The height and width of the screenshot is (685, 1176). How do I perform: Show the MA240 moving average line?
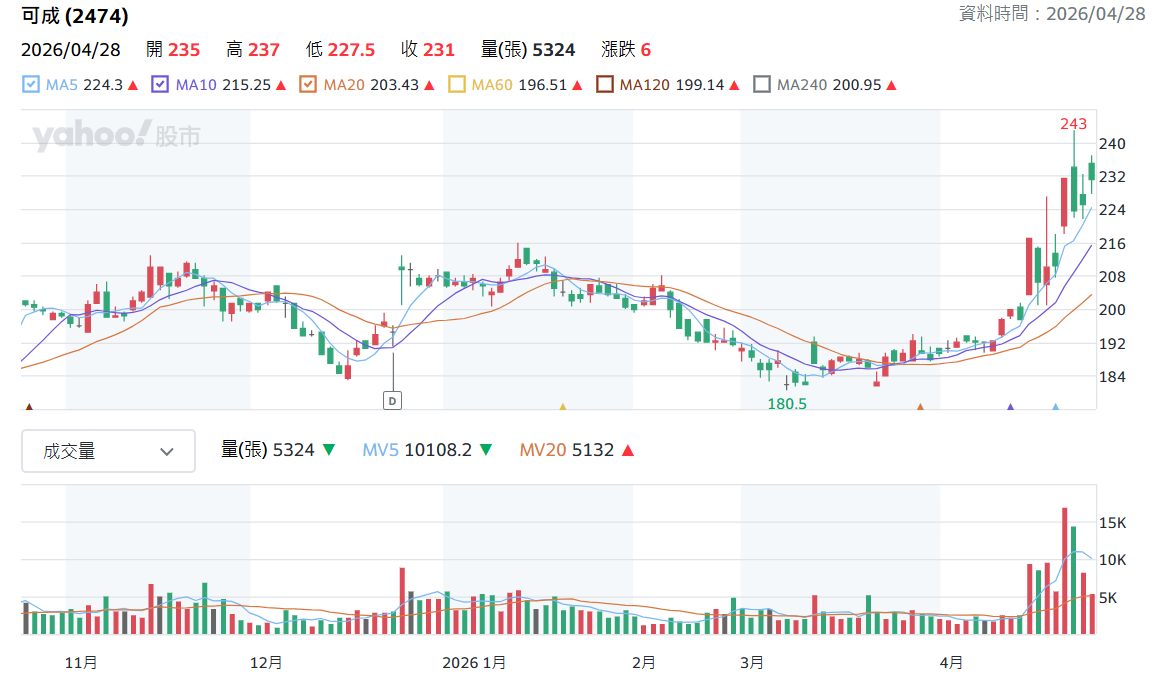click(x=762, y=85)
